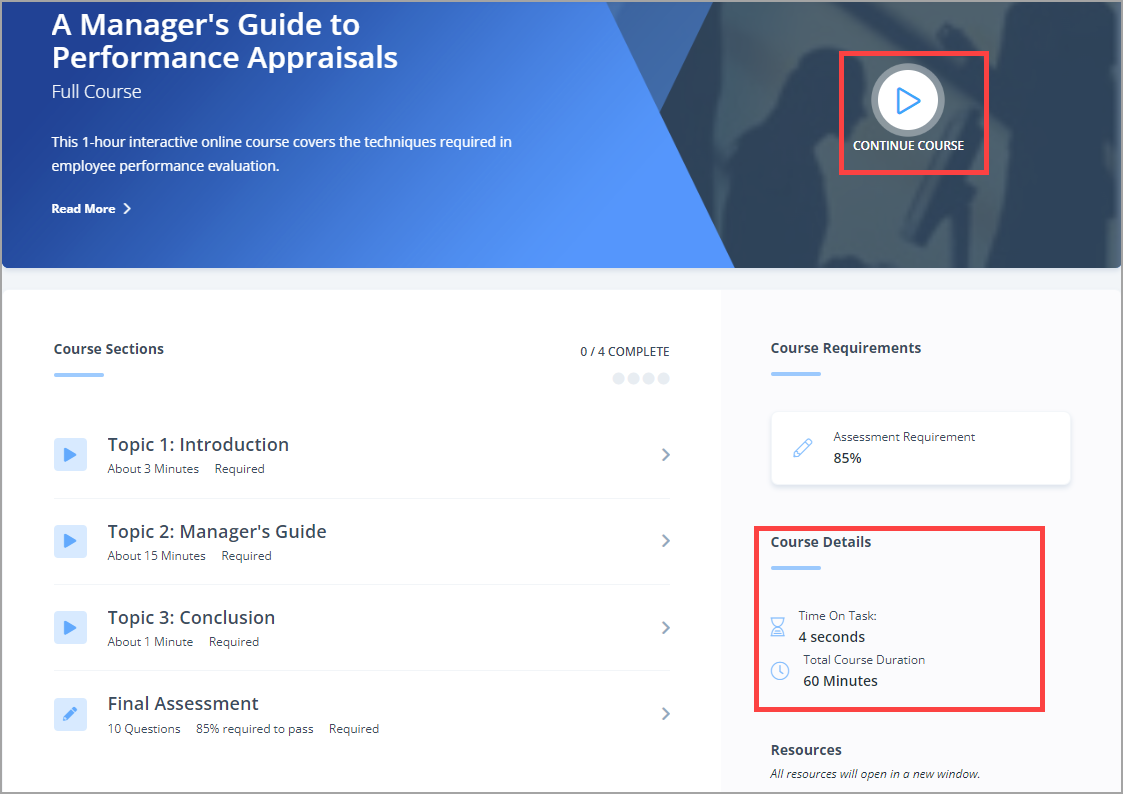Click the Continue Course play button
This screenshot has width=1123, height=794.
(907, 100)
